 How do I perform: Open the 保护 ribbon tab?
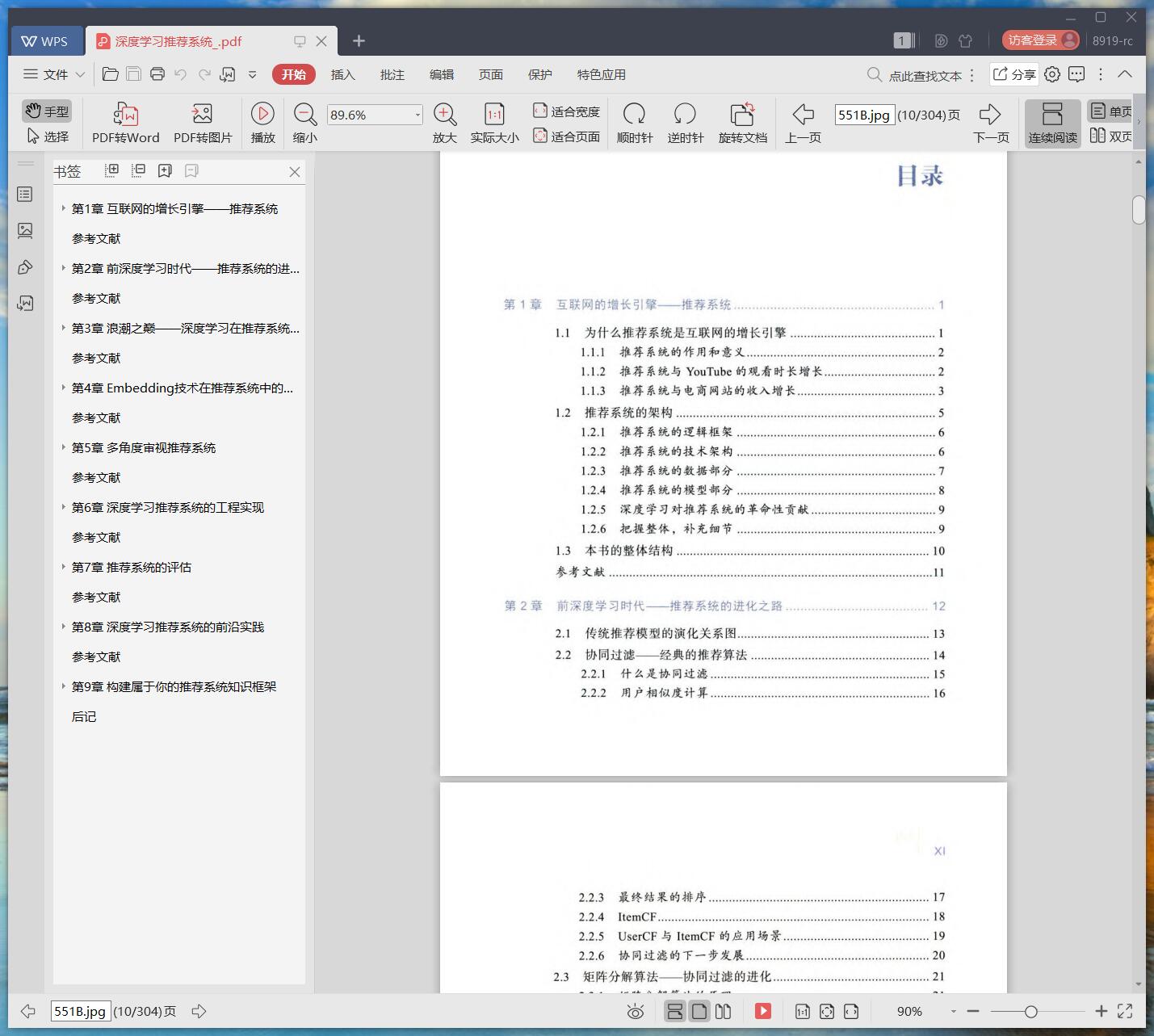tap(539, 74)
